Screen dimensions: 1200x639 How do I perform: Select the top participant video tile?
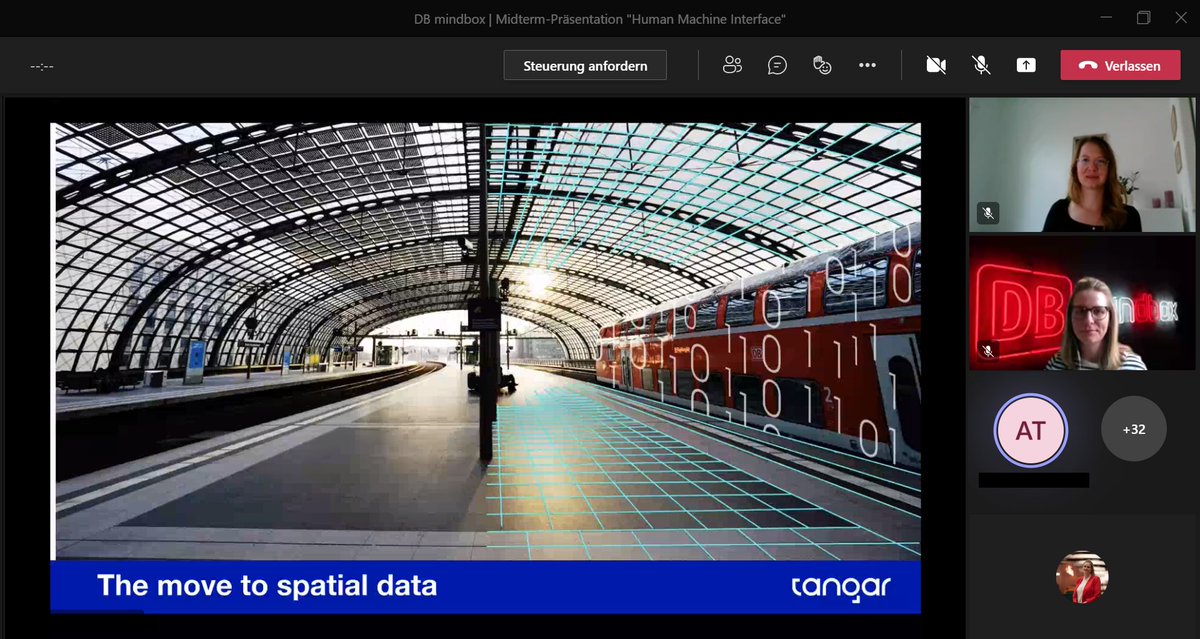(1082, 165)
